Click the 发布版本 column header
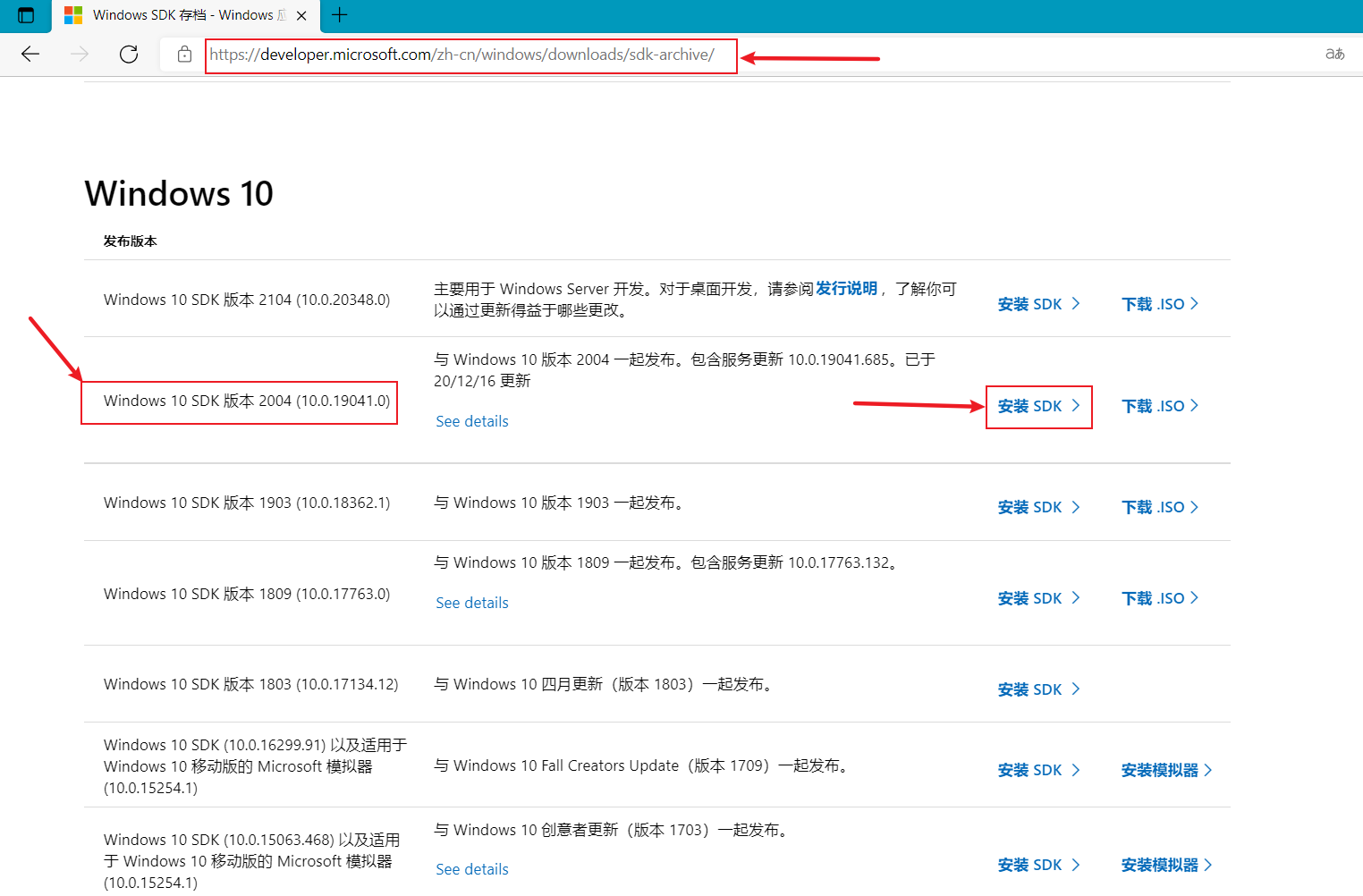 [131, 241]
